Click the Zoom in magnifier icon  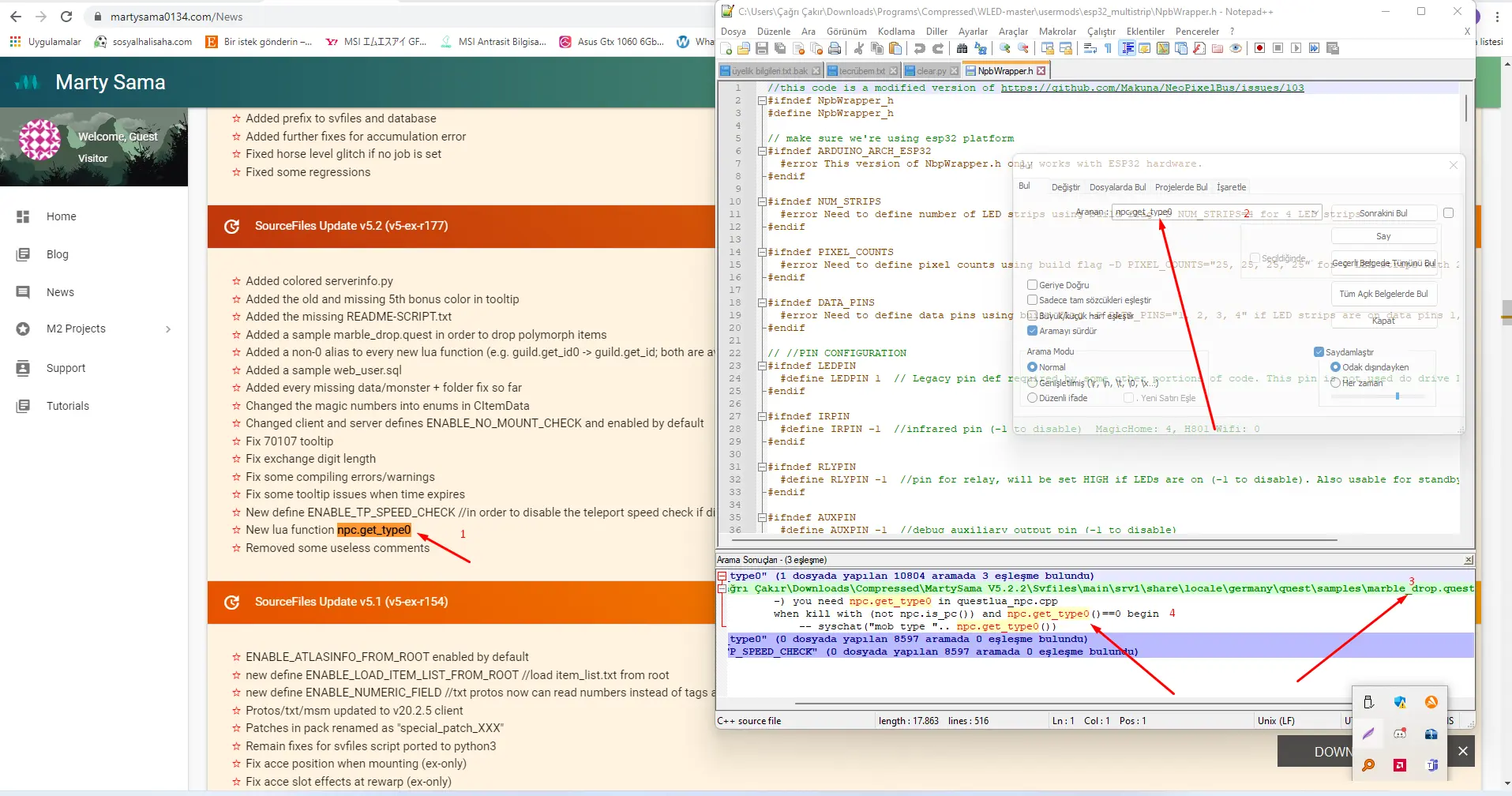point(1004,48)
